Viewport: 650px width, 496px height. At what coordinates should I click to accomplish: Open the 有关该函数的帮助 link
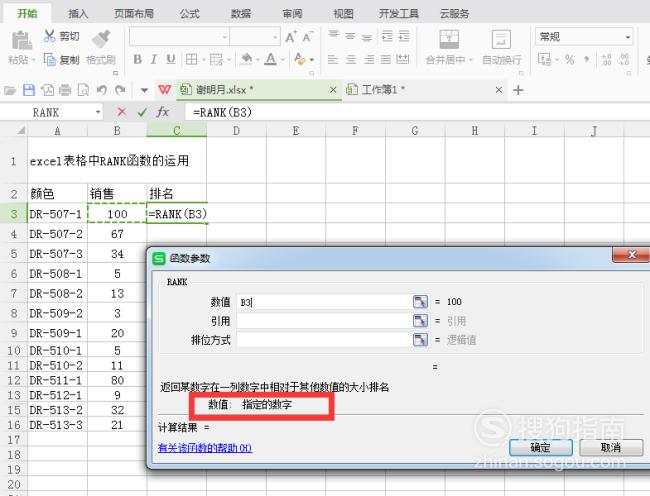205,448
